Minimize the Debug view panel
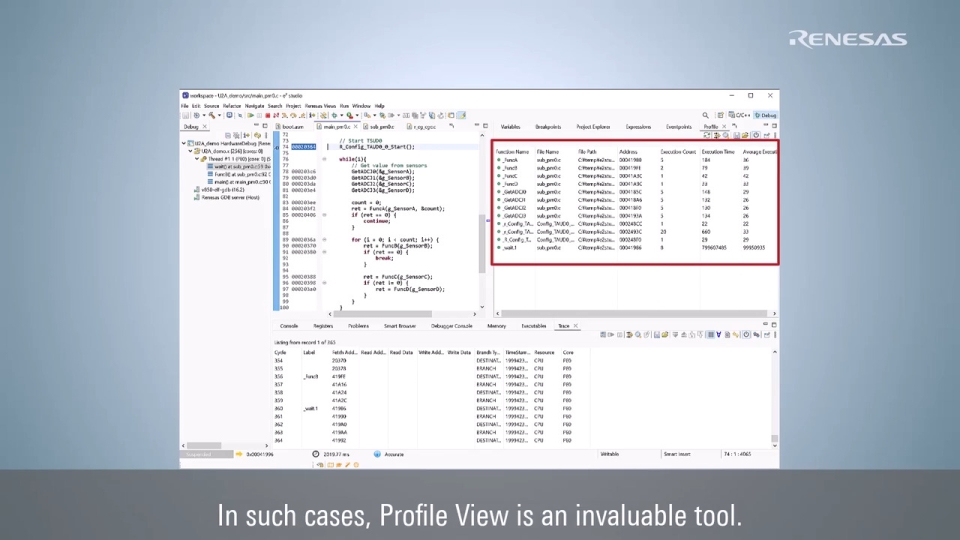The image size is (960, 540). coord(257,126)
